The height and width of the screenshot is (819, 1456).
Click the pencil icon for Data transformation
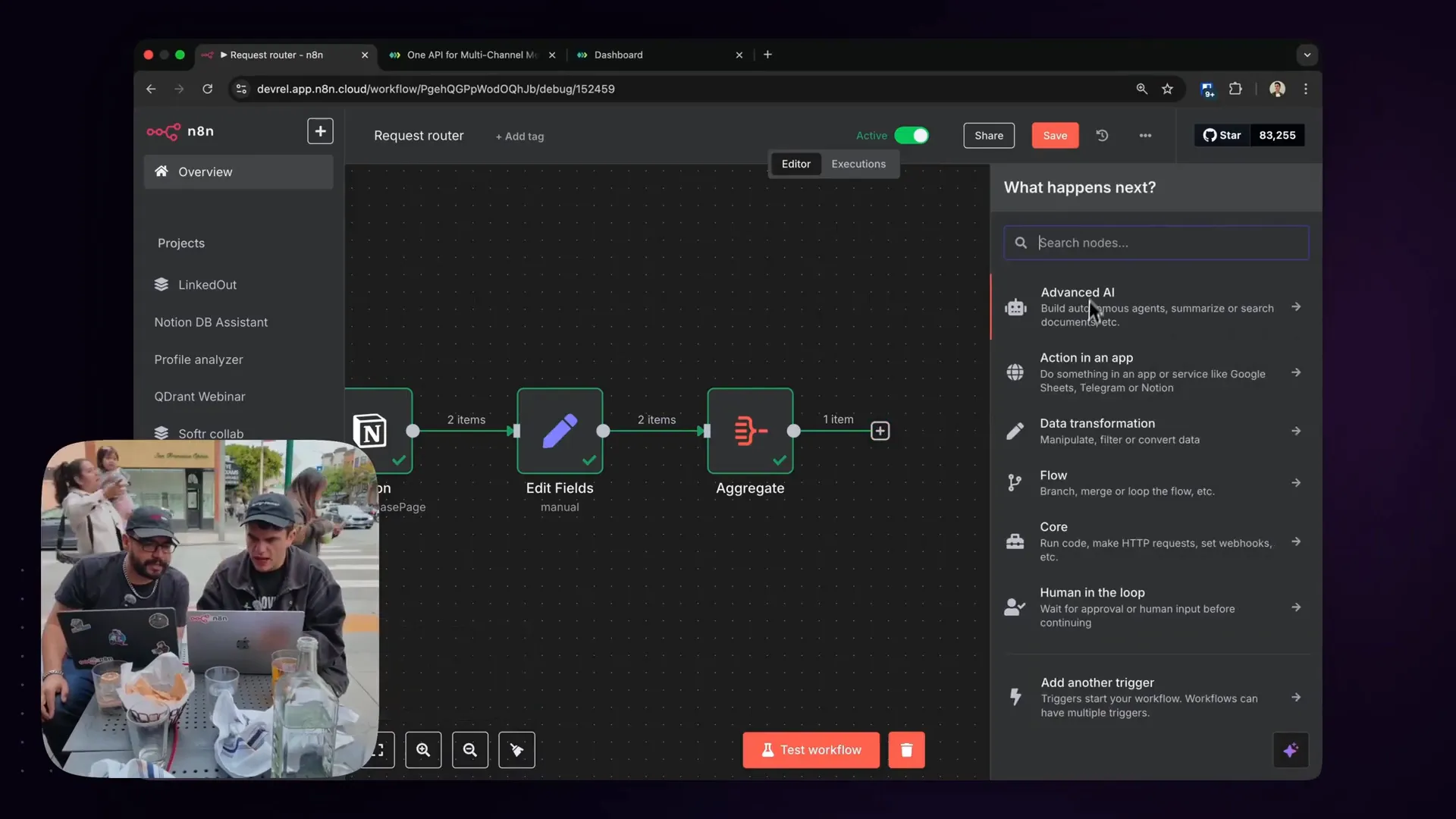tap(1015, 431)
